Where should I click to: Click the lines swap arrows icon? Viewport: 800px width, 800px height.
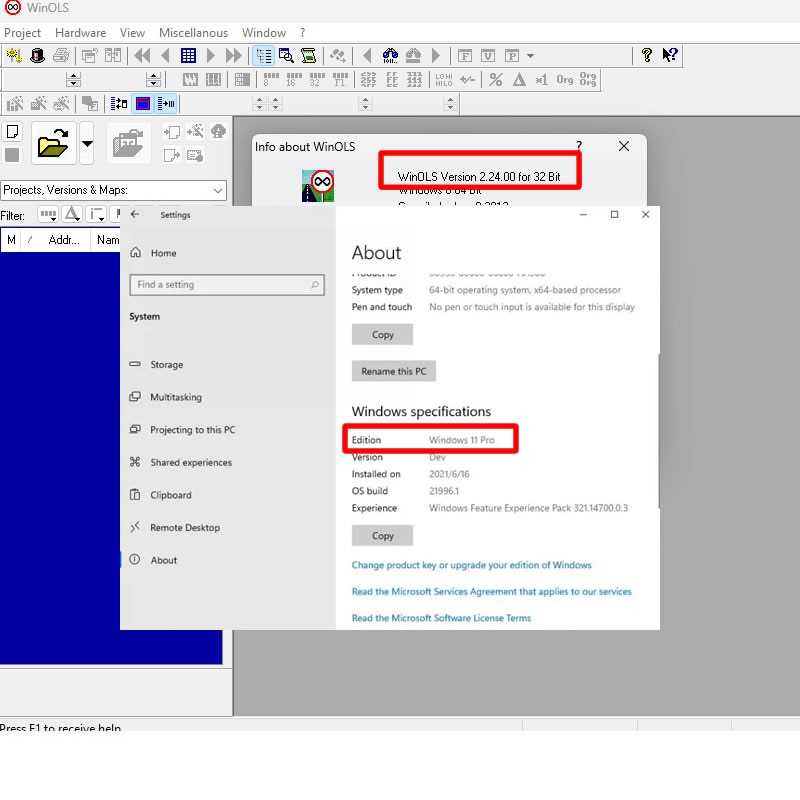tap(119, 104)
